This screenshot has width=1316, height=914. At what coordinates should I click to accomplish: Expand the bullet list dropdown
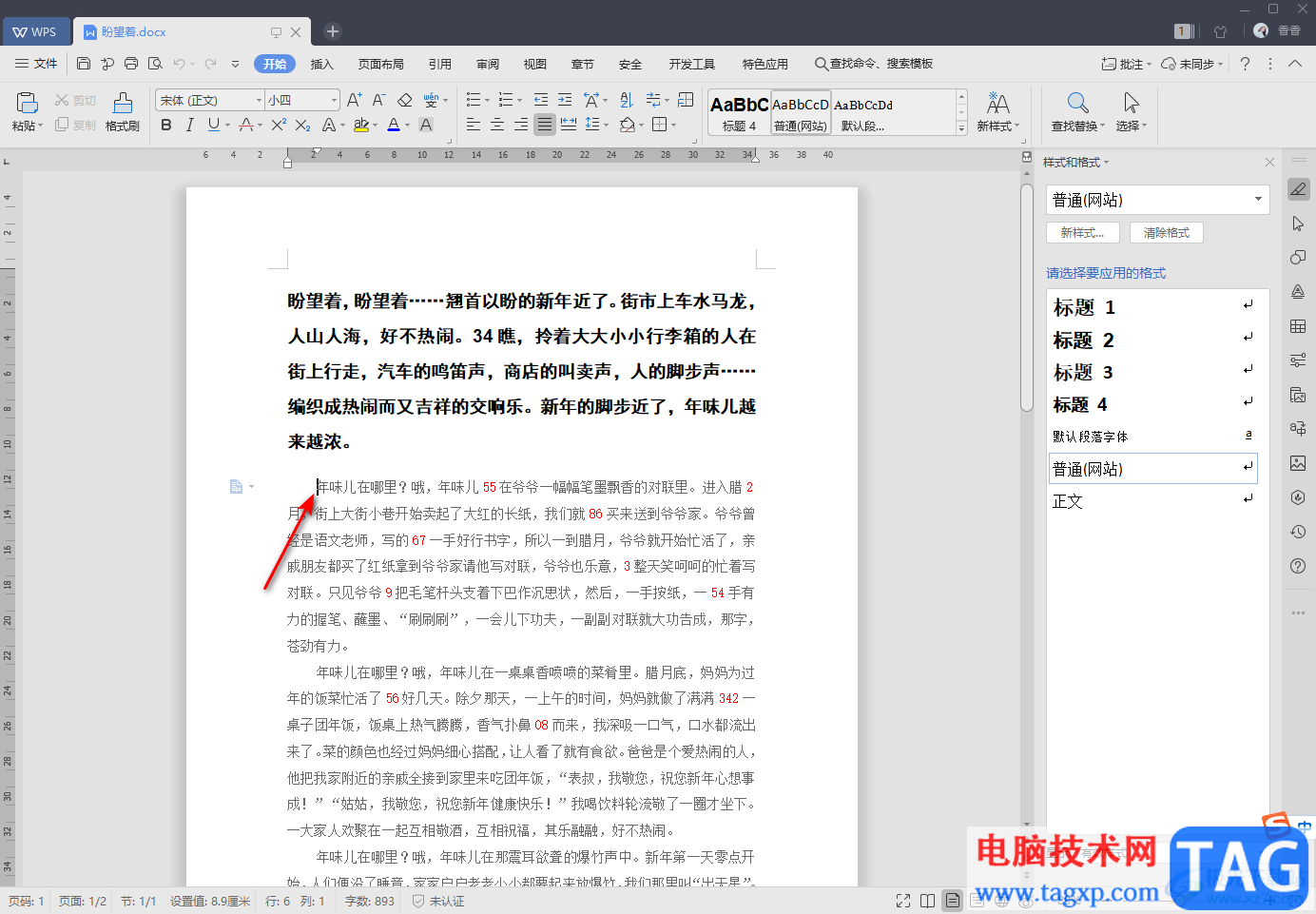click(487, 100)
